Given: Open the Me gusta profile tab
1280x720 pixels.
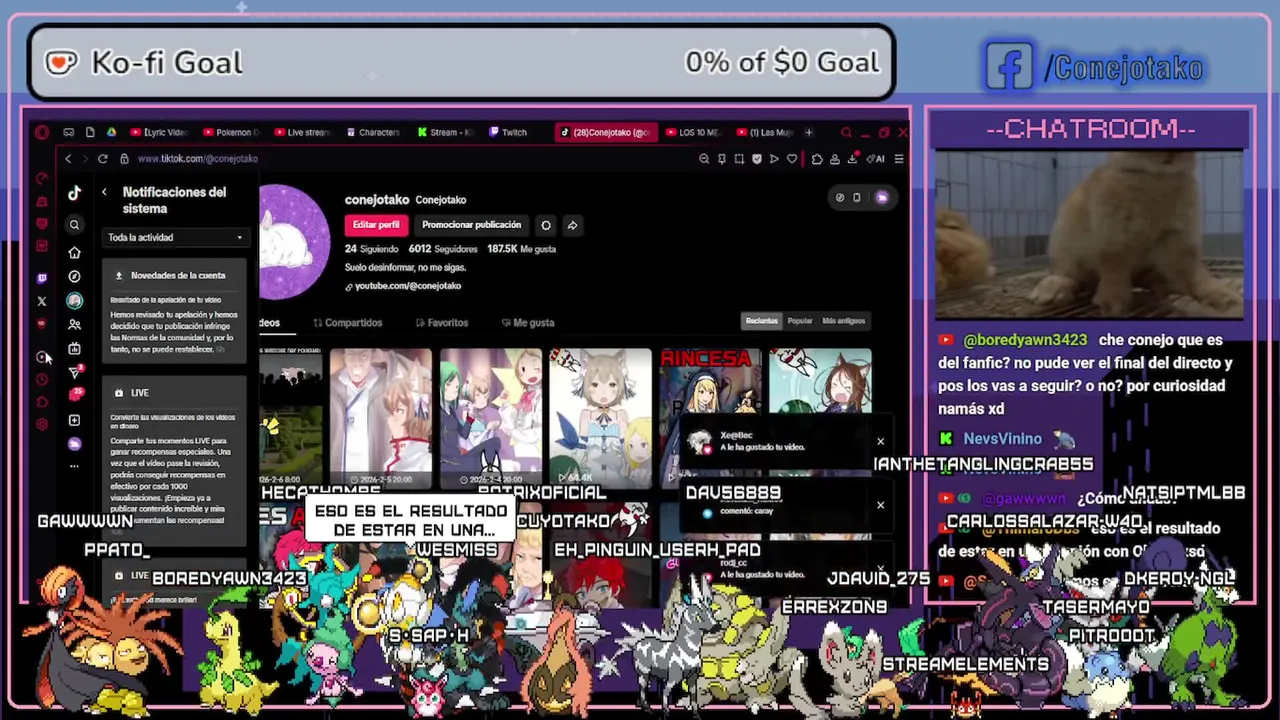Looking at the screenshot, I should tap(528, 323).
